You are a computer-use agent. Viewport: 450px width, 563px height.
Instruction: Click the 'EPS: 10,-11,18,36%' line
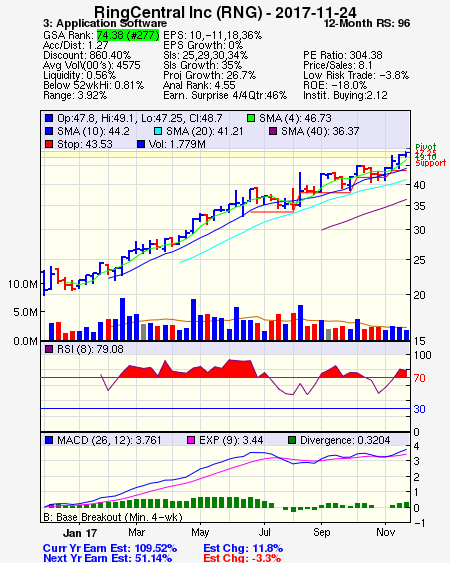[213, 35]
